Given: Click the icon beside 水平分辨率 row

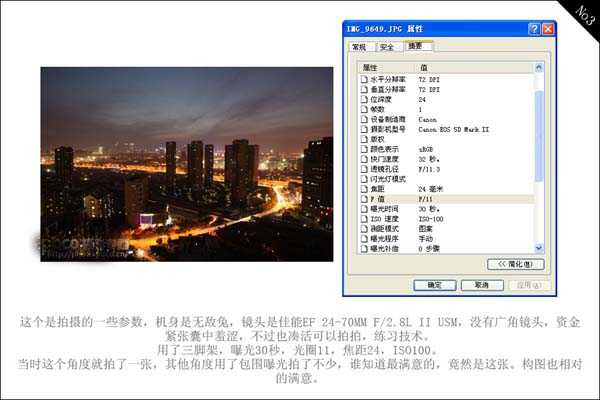Looking at the screenshot, I should click(364, 79).
